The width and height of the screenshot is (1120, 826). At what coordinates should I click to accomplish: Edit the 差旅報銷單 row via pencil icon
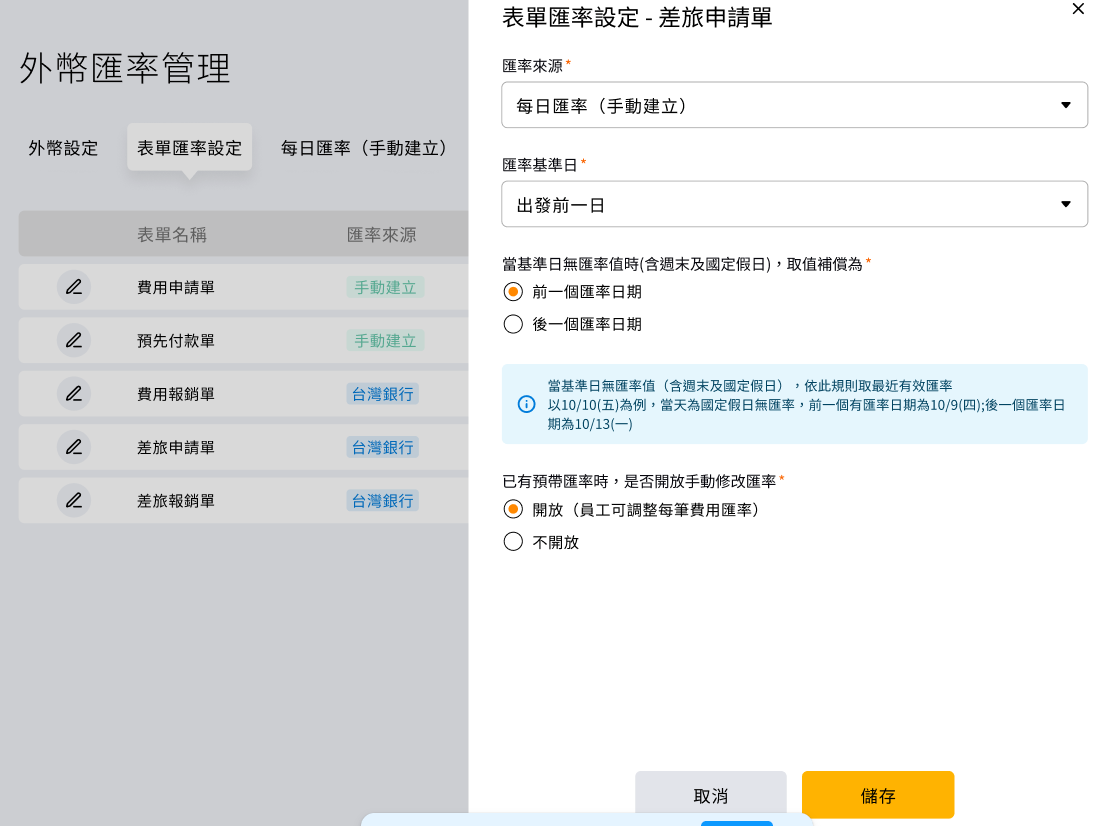coord(74,500)
